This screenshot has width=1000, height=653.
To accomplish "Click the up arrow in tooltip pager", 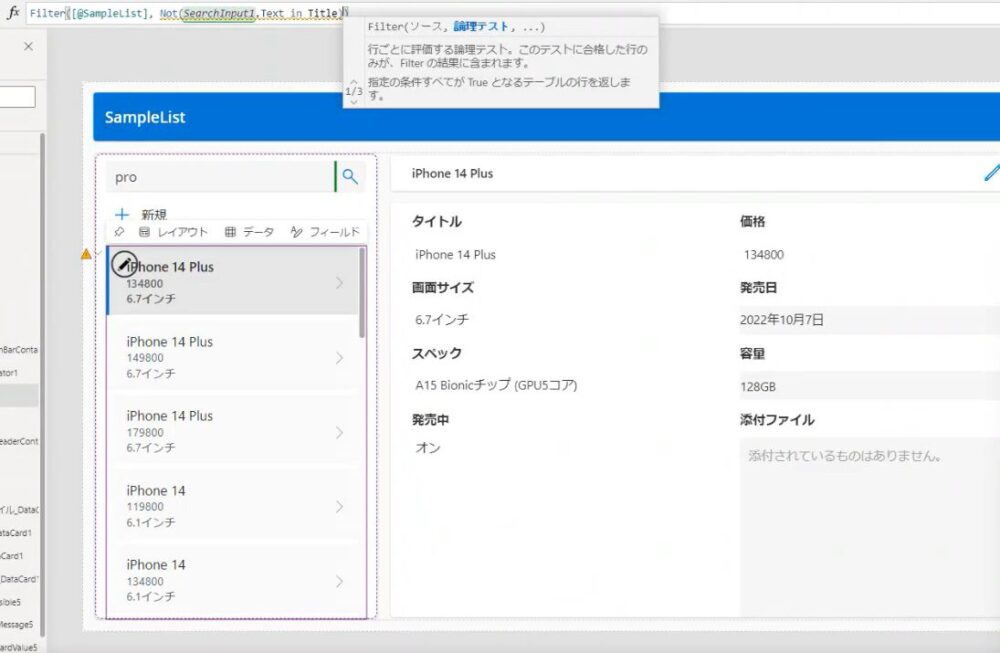I will click(353, 82).
